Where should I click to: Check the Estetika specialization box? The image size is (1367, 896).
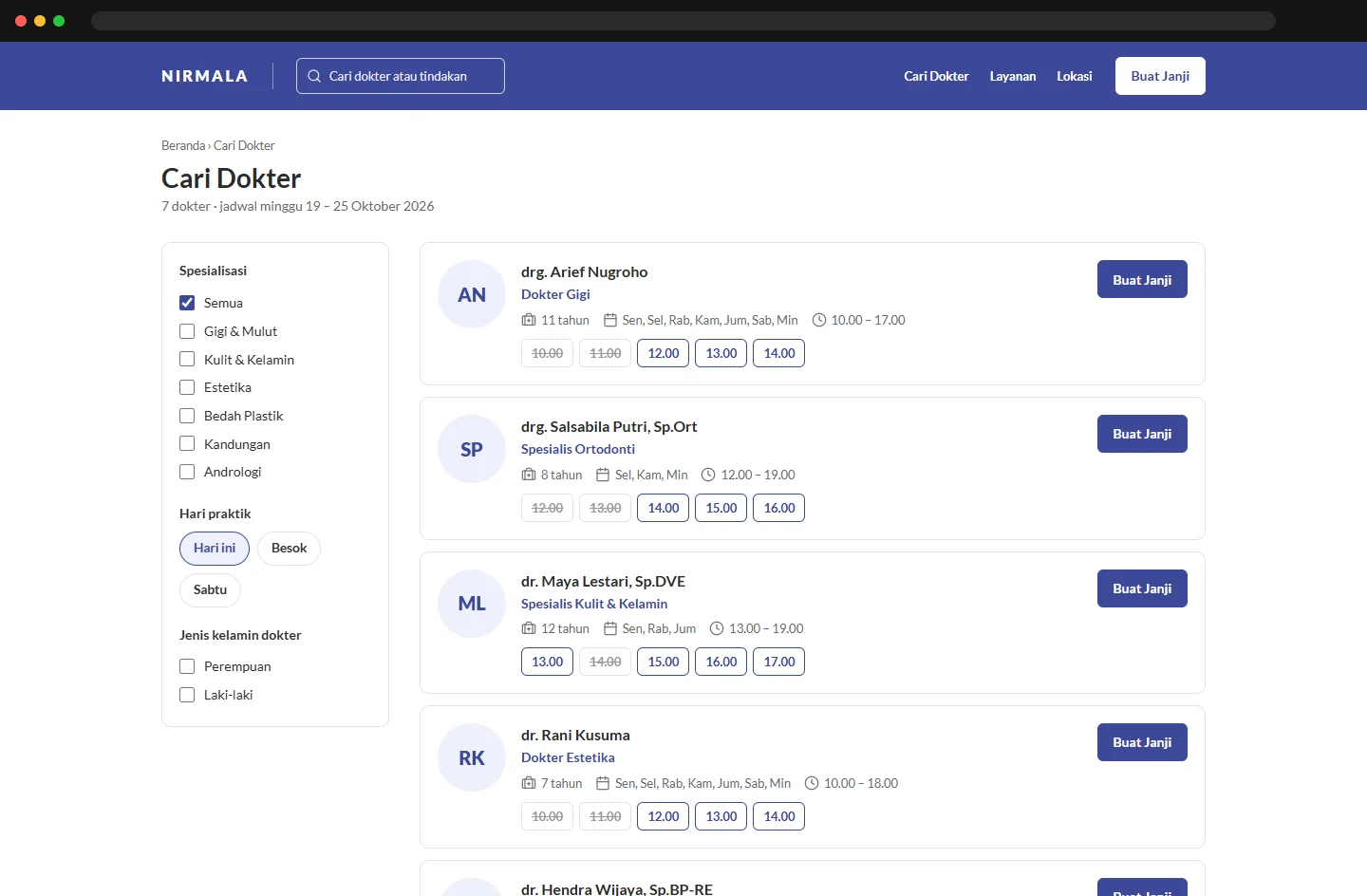[x=187, y=387]
